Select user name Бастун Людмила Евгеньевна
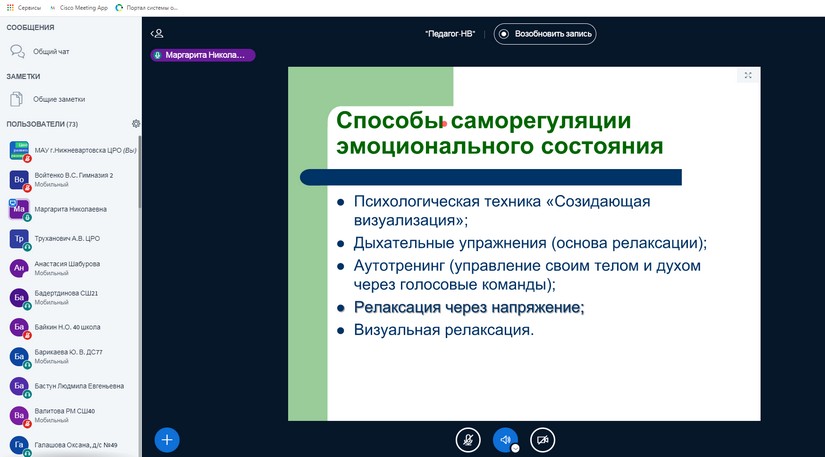The width and height of the screenshot is (825, 457). 79,386
